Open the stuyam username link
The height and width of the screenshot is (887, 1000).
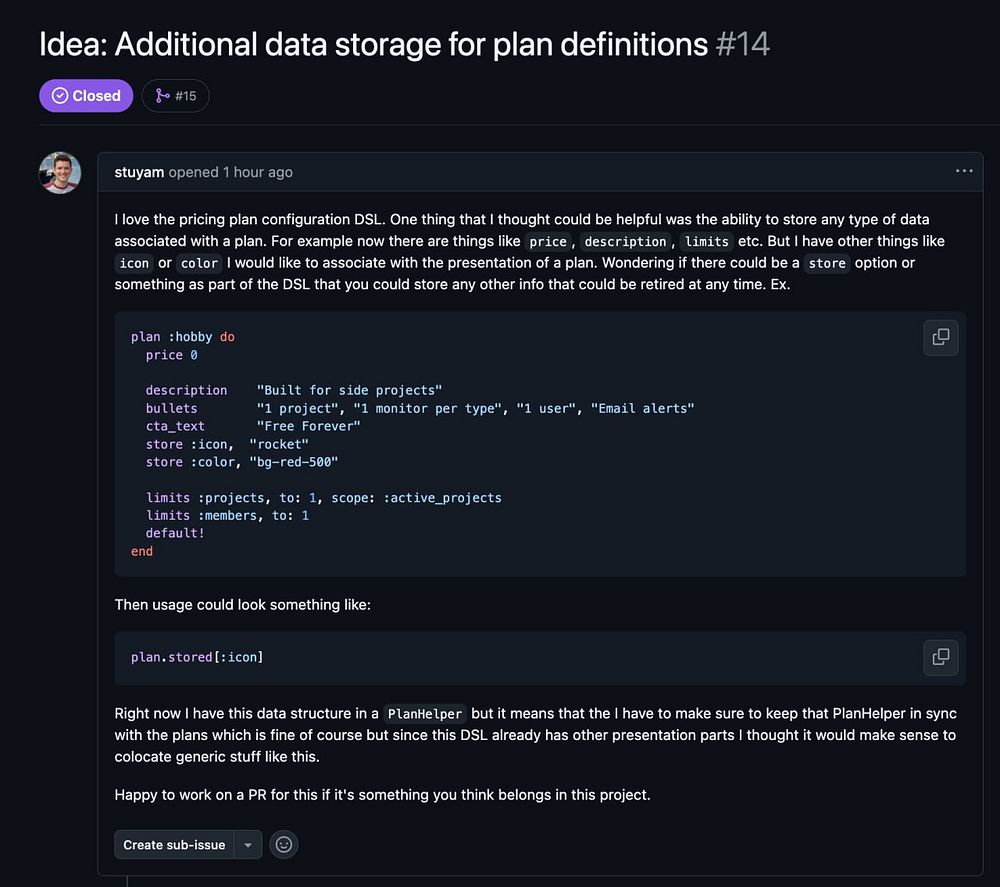tap(139, 172)
